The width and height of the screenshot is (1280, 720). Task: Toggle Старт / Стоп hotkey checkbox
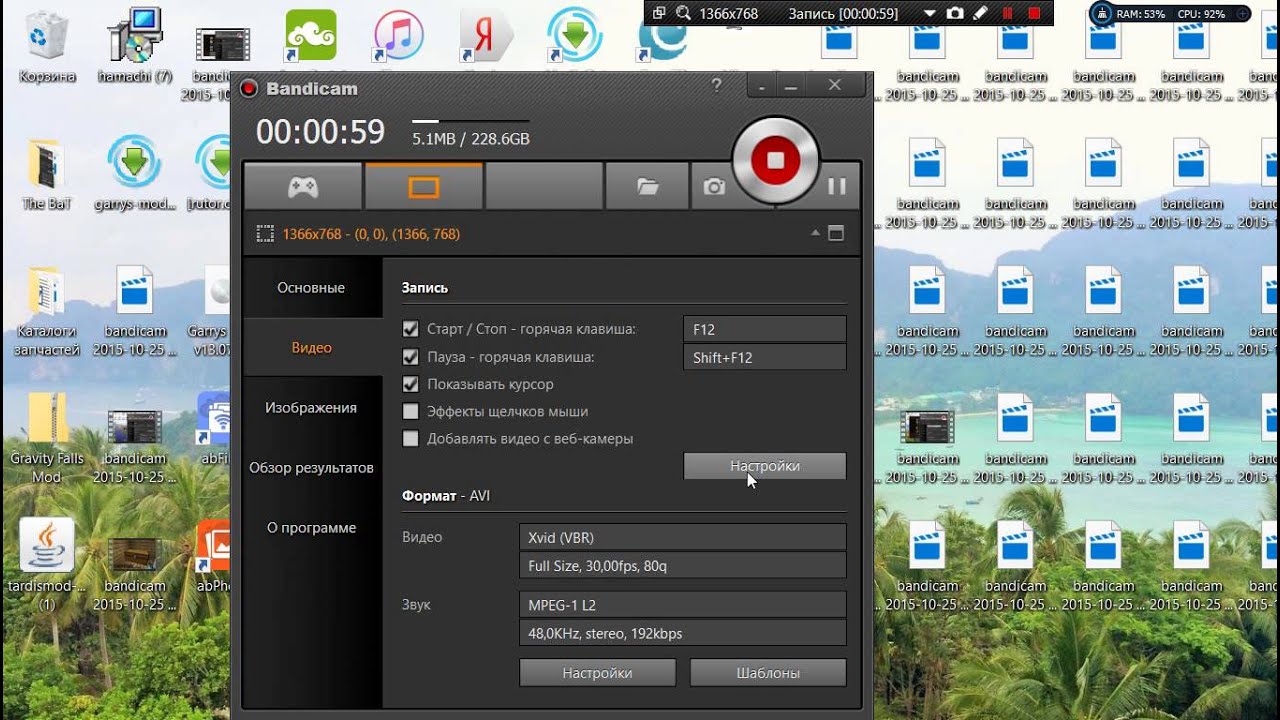coord(410,329)
